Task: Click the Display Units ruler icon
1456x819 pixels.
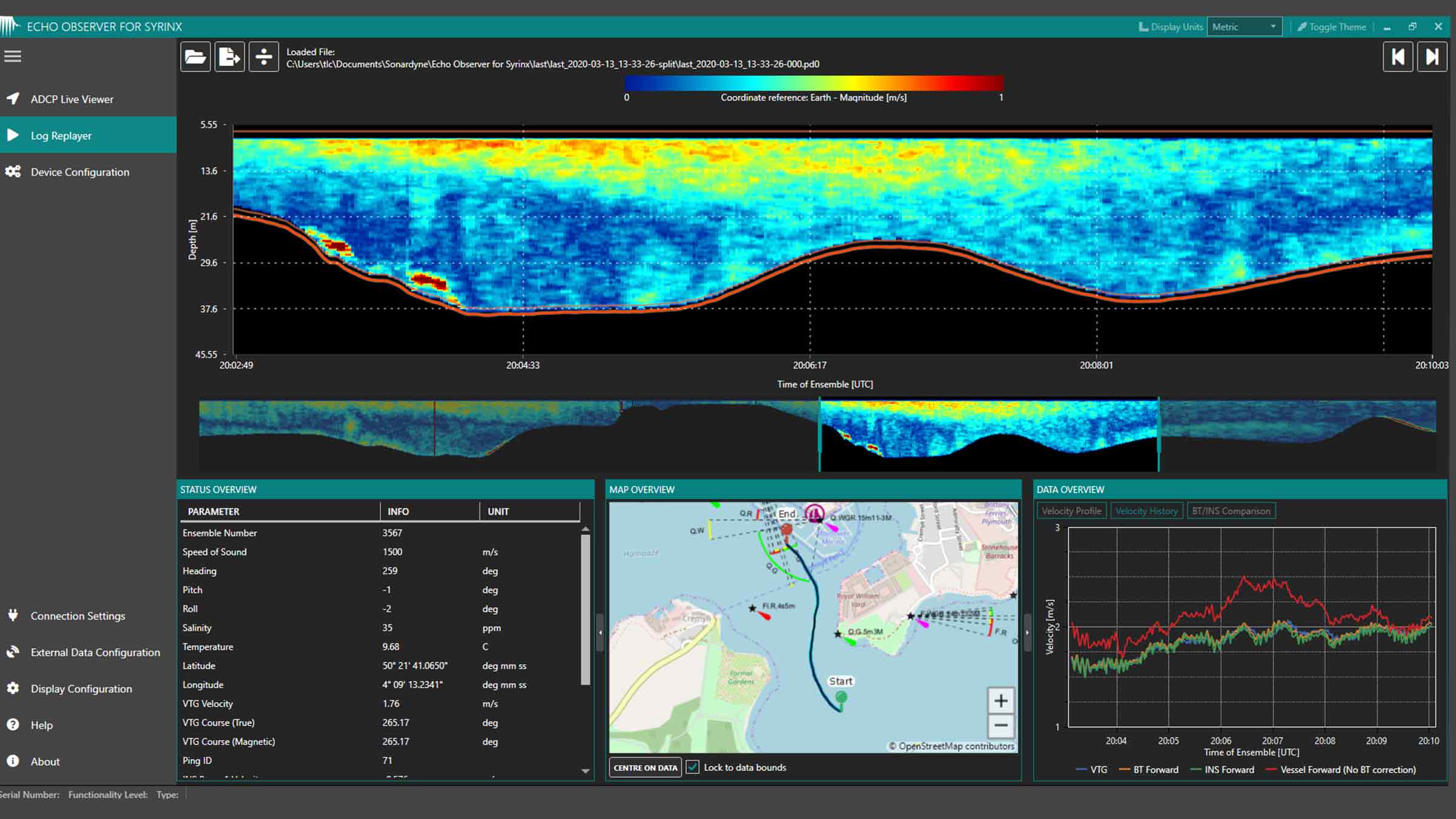Action: tap(1143, 27)
